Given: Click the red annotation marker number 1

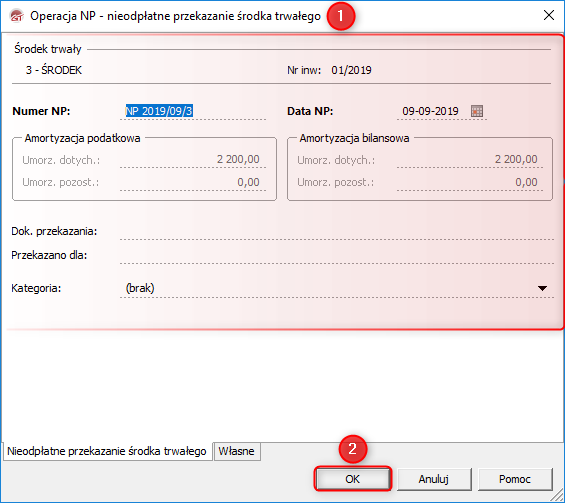Looking at the screenshot, I should click(341, 16).
